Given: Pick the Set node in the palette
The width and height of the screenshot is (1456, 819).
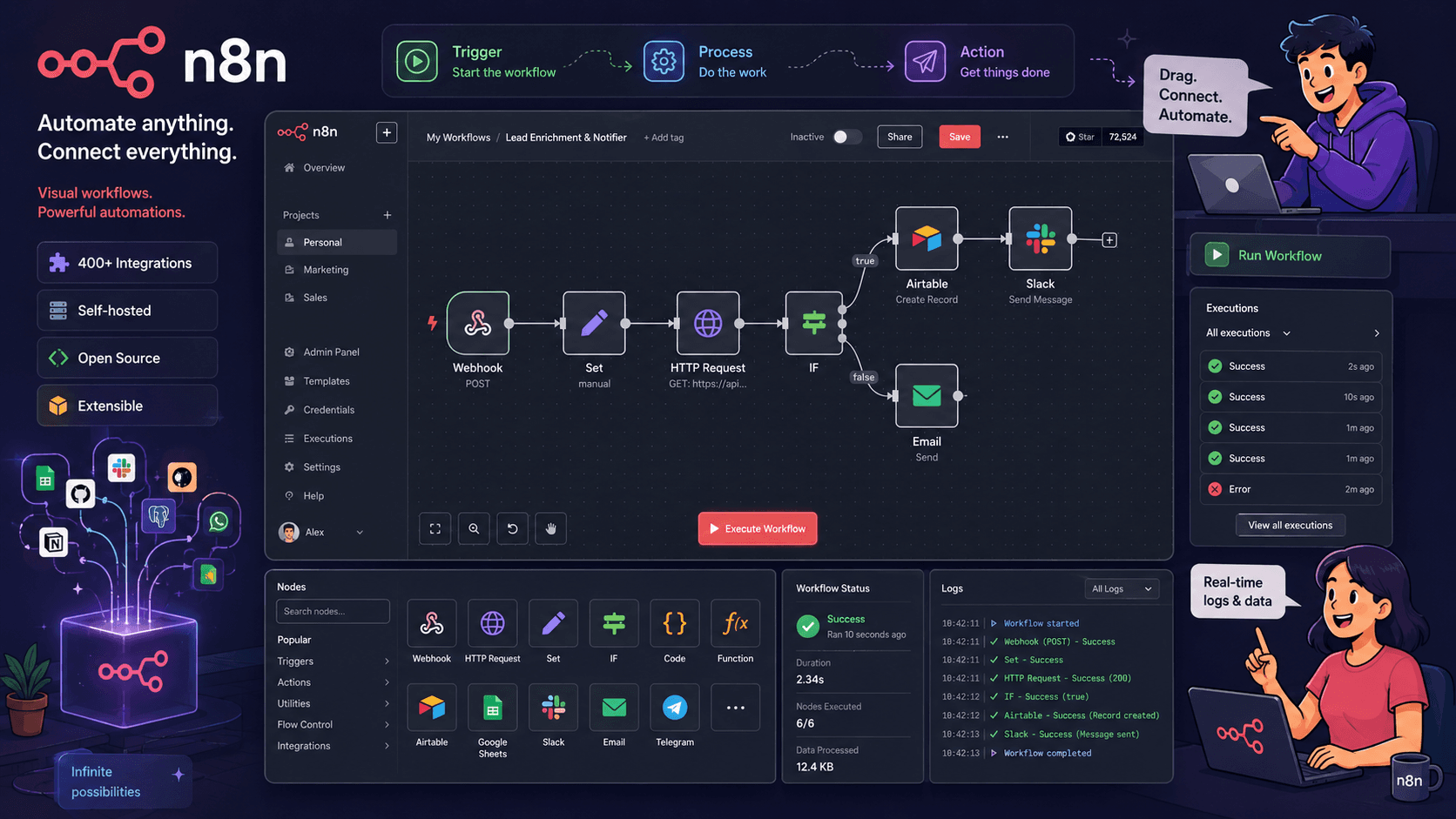Looking at the screenshot, I should [x=553, y=623].
